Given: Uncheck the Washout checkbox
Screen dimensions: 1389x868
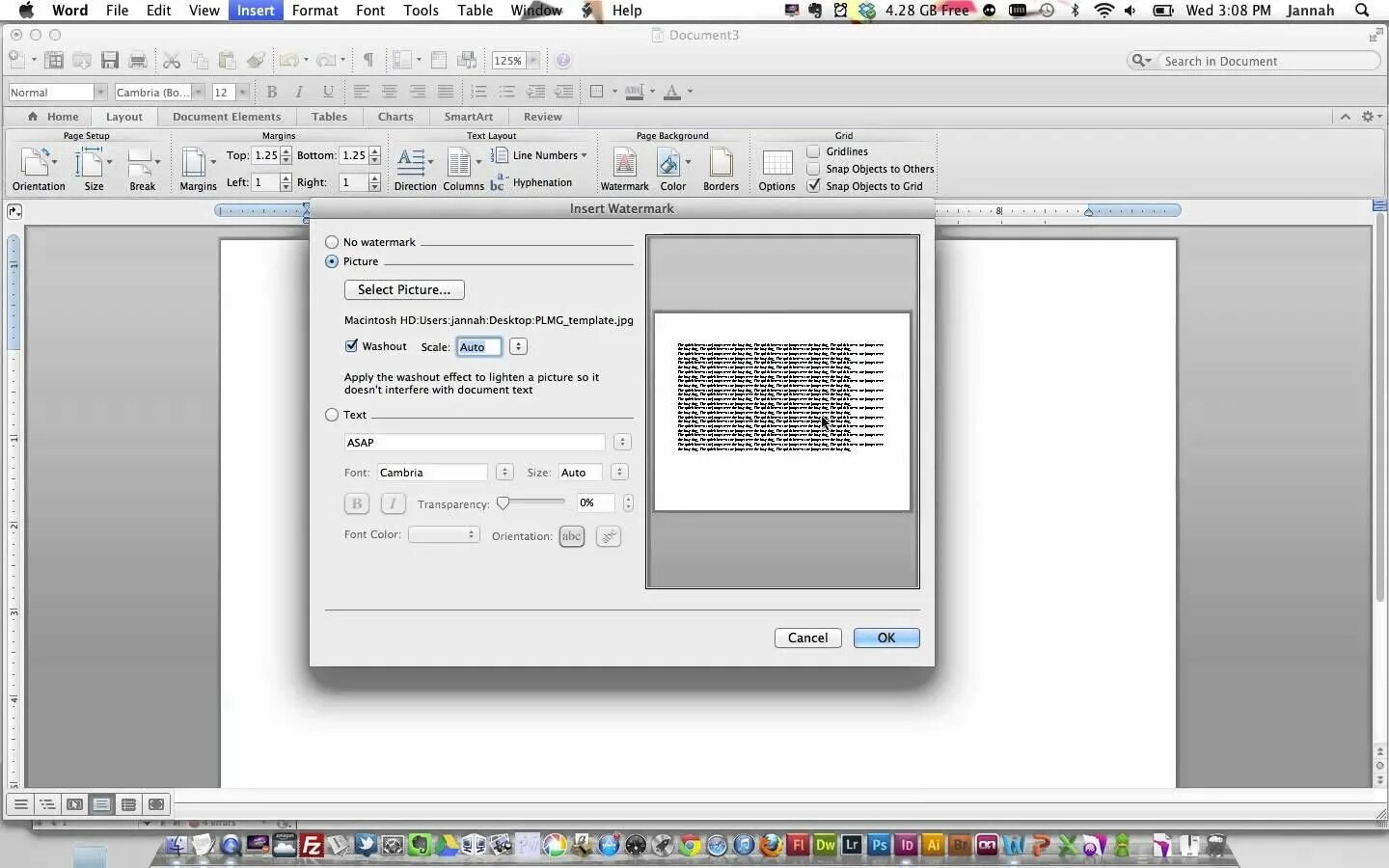Looking at the screenshot, I should point(351,346).
